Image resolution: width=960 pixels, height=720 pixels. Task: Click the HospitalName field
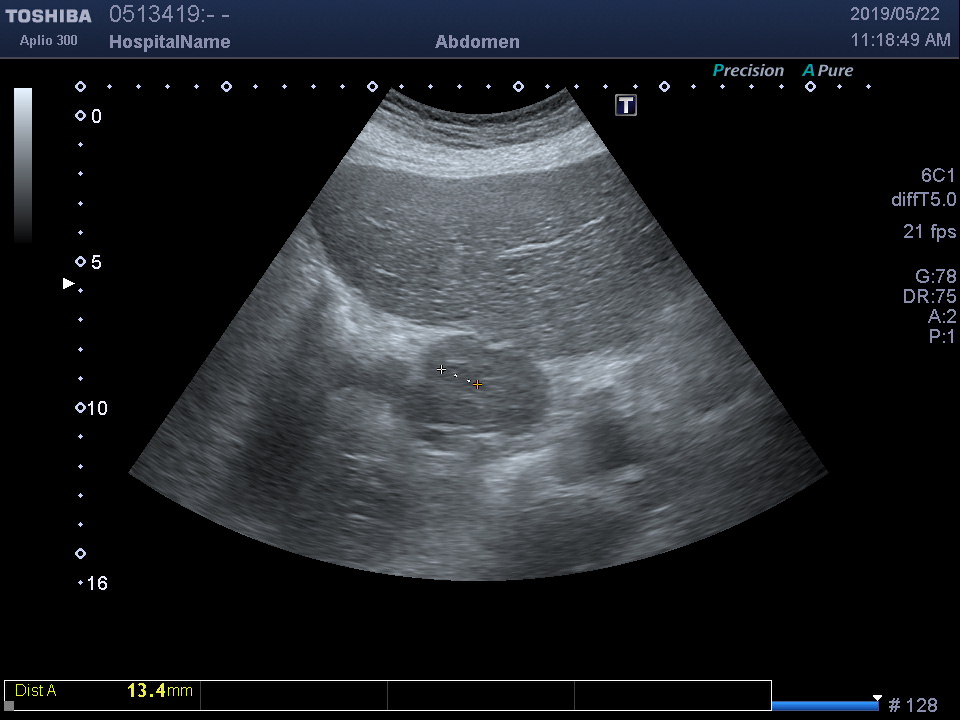(x=169, y=42)
